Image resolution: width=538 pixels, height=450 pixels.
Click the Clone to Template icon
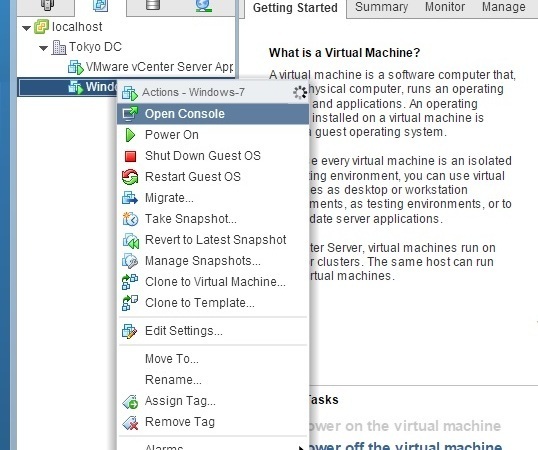click(x=130, y=303)
